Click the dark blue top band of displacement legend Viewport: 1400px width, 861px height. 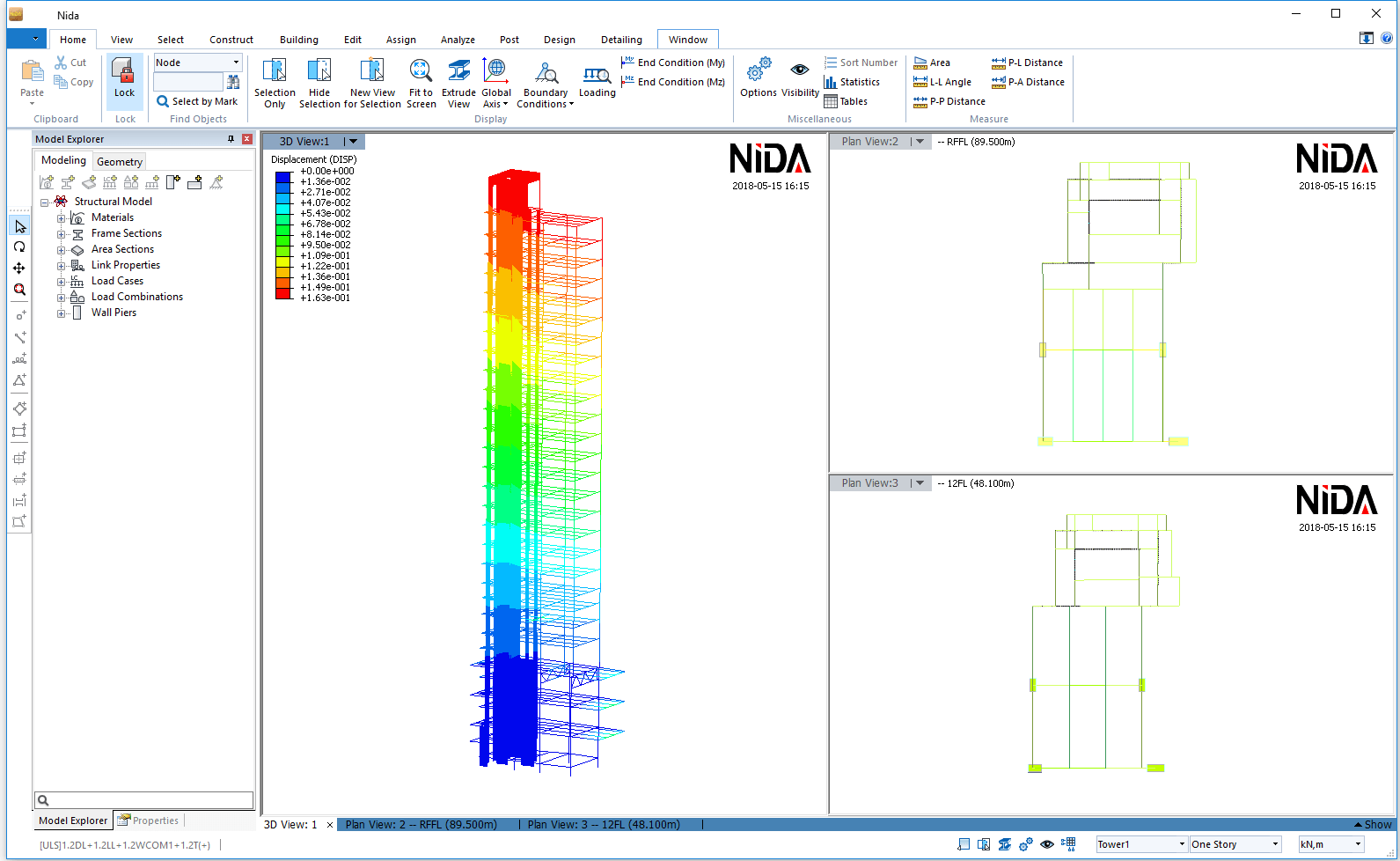(x=283, y=176)
